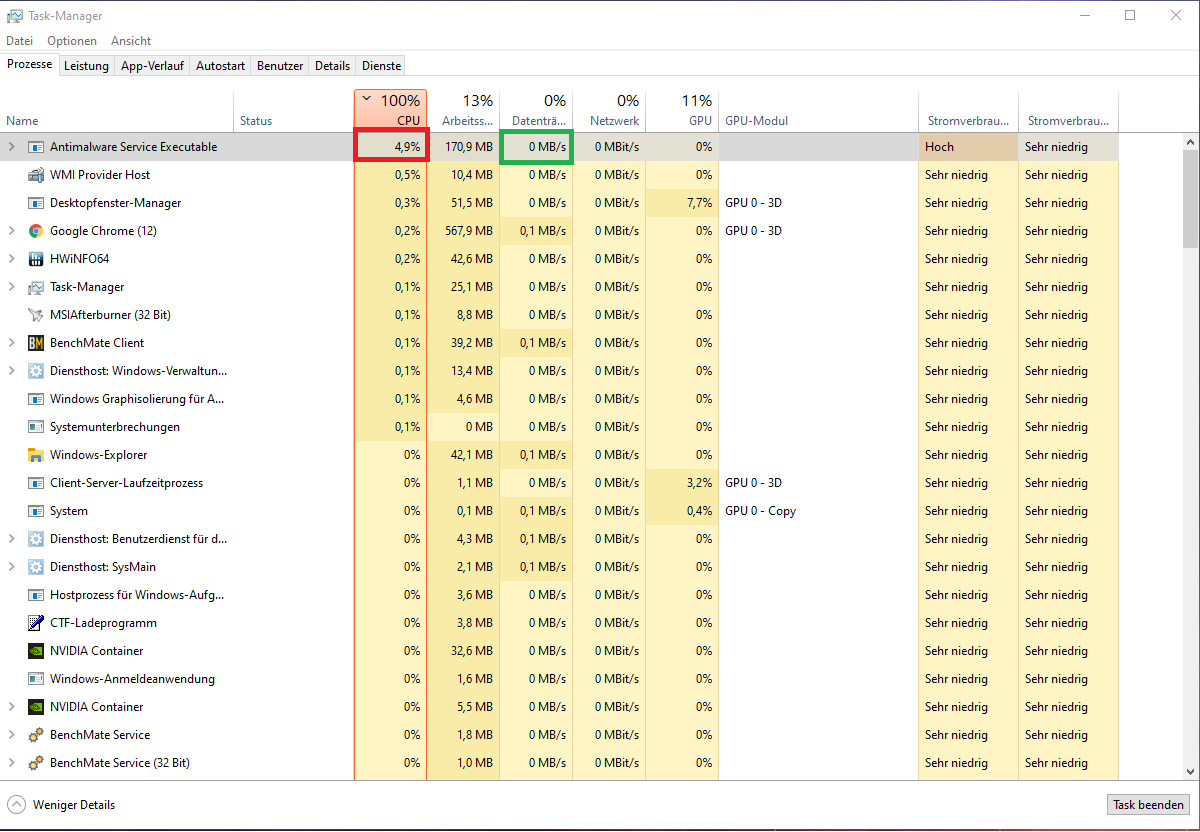Click the Client-Server-Laufzeitprozess icon

pyautogui.click(x=36, y=483)
